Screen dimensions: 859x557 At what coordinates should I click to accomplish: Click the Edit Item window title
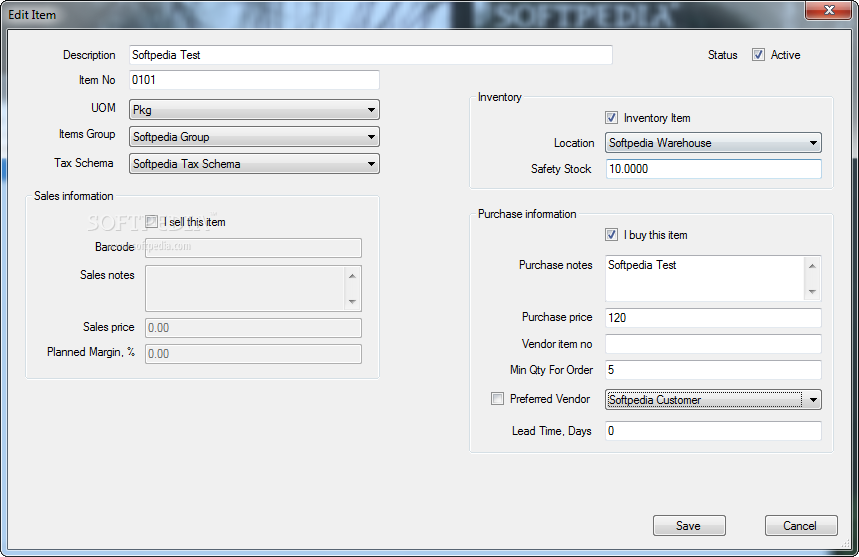(x=32, y=15)
